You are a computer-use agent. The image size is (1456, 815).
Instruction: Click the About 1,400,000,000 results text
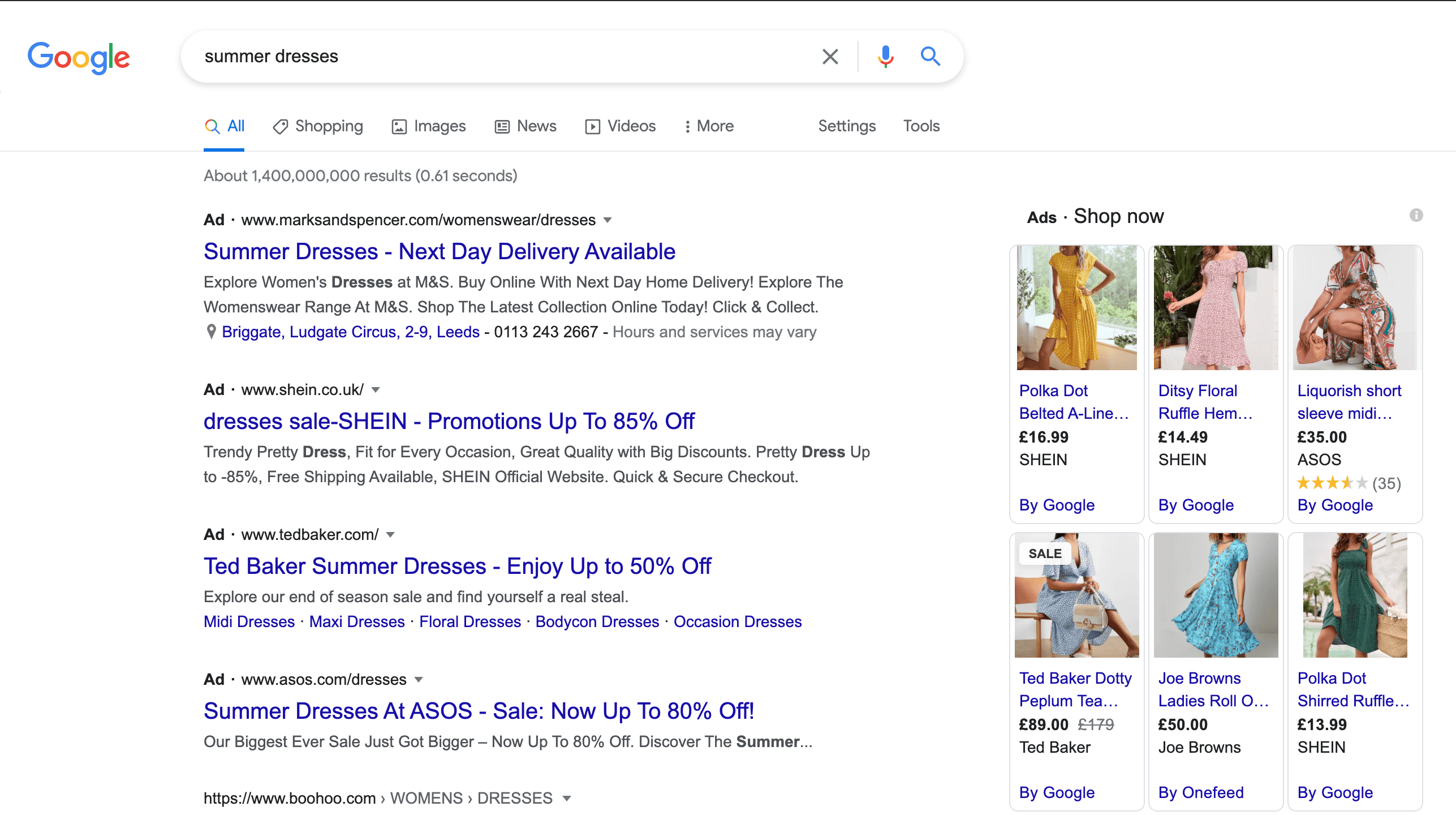click(360, 176)
